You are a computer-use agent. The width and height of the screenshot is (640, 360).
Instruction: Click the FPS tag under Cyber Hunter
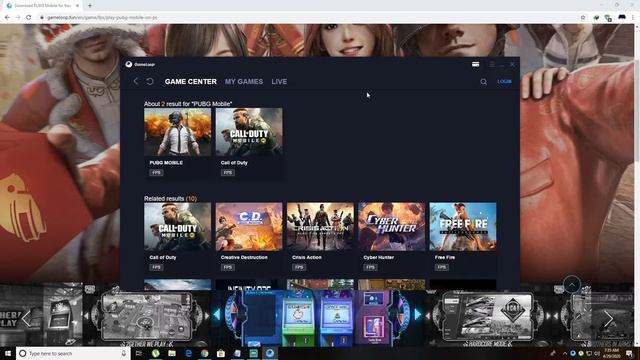click(x=370, y=267)
